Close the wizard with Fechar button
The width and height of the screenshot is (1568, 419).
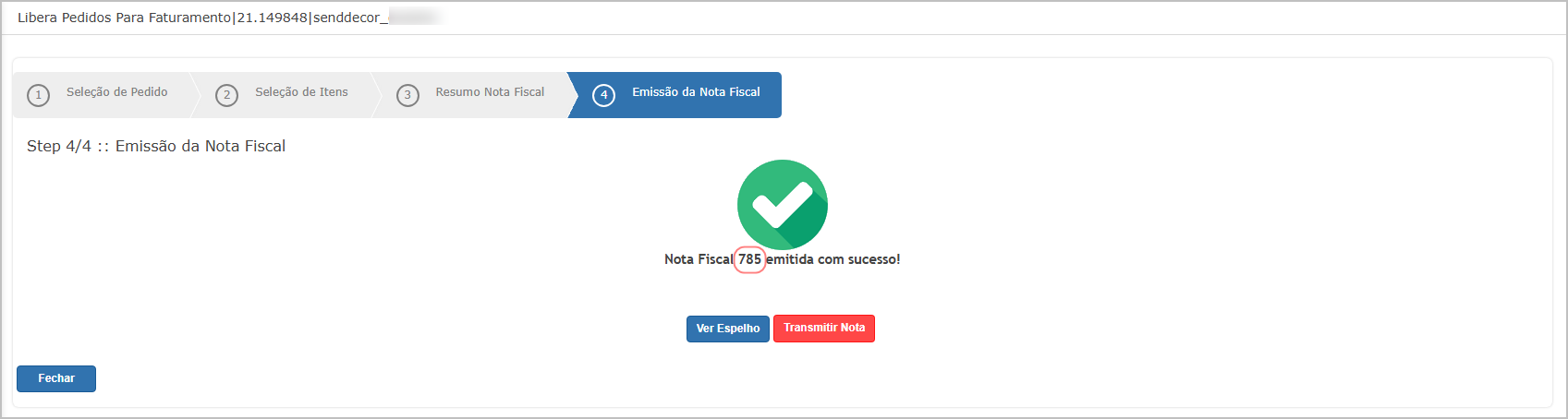(x=56, y=378)
